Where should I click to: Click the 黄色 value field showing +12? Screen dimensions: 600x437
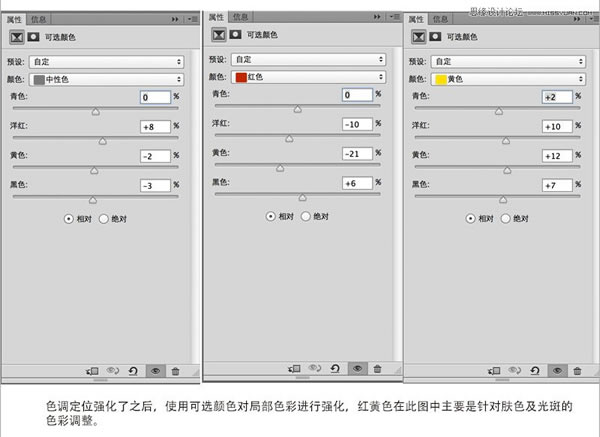tap(557, 156)
